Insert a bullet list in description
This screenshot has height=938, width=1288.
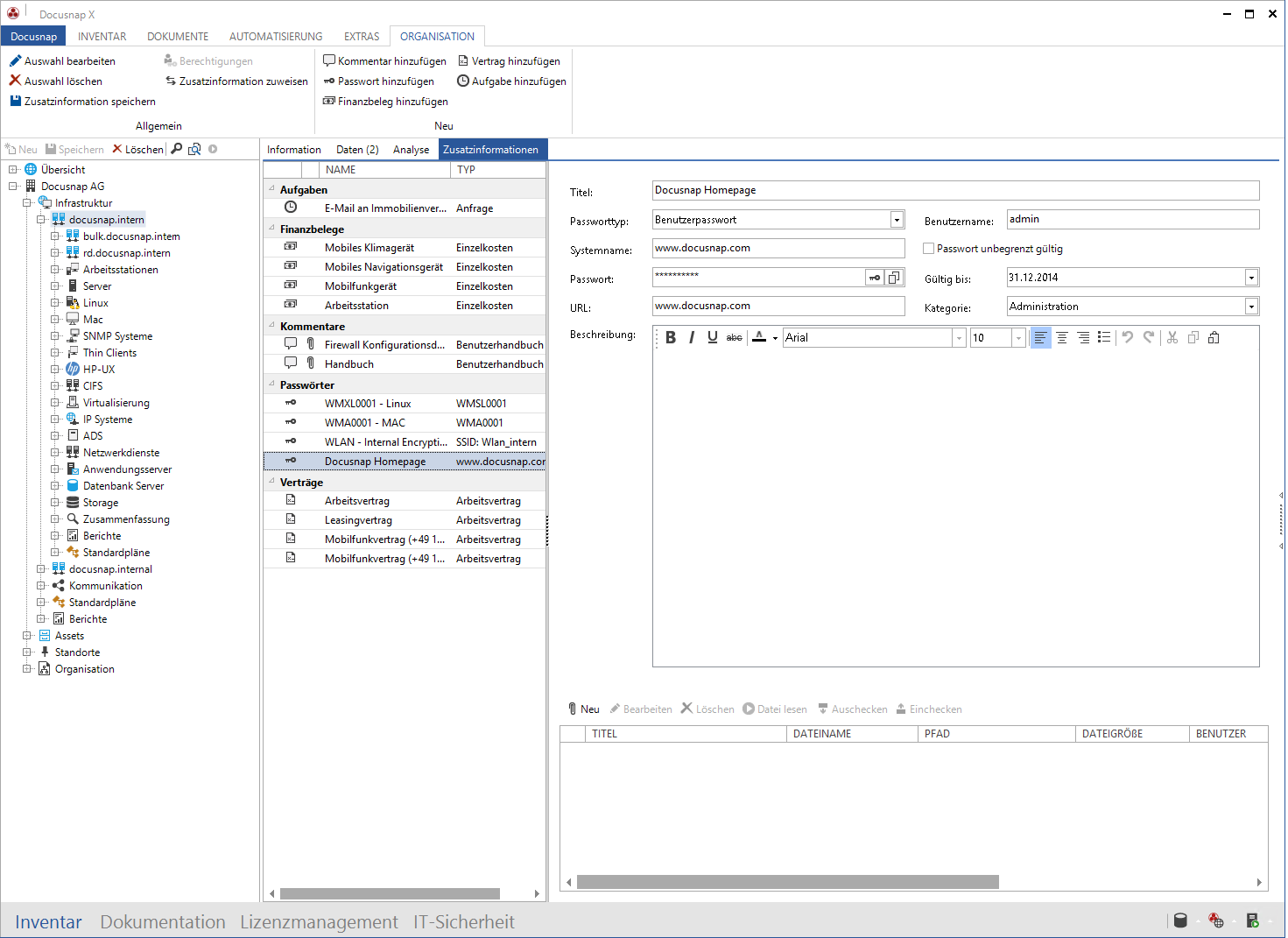(x=1104, y=337)
